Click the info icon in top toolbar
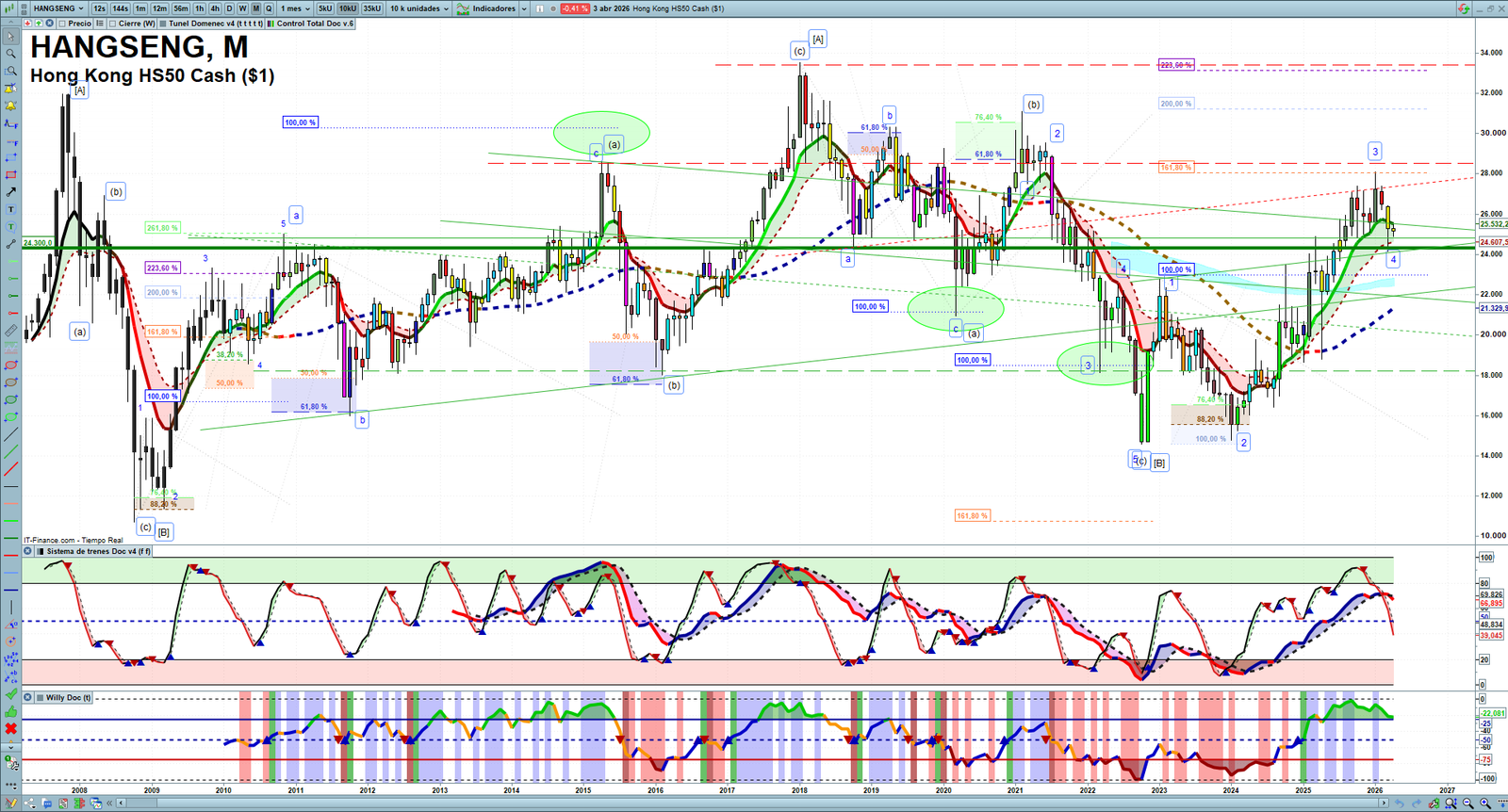The height and width of the screenshot is (812, 1508). (x=540, y=8)
